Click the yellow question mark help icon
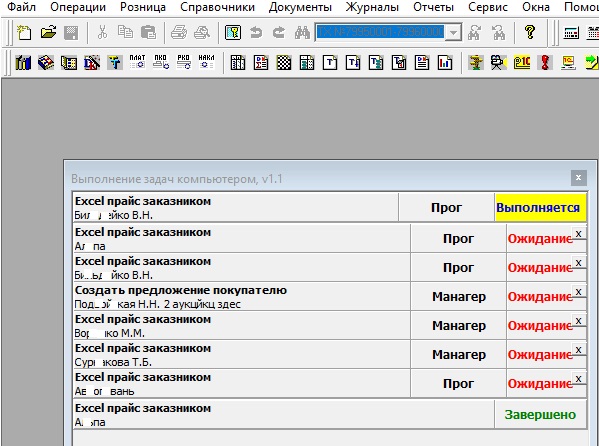 [529, 33]
